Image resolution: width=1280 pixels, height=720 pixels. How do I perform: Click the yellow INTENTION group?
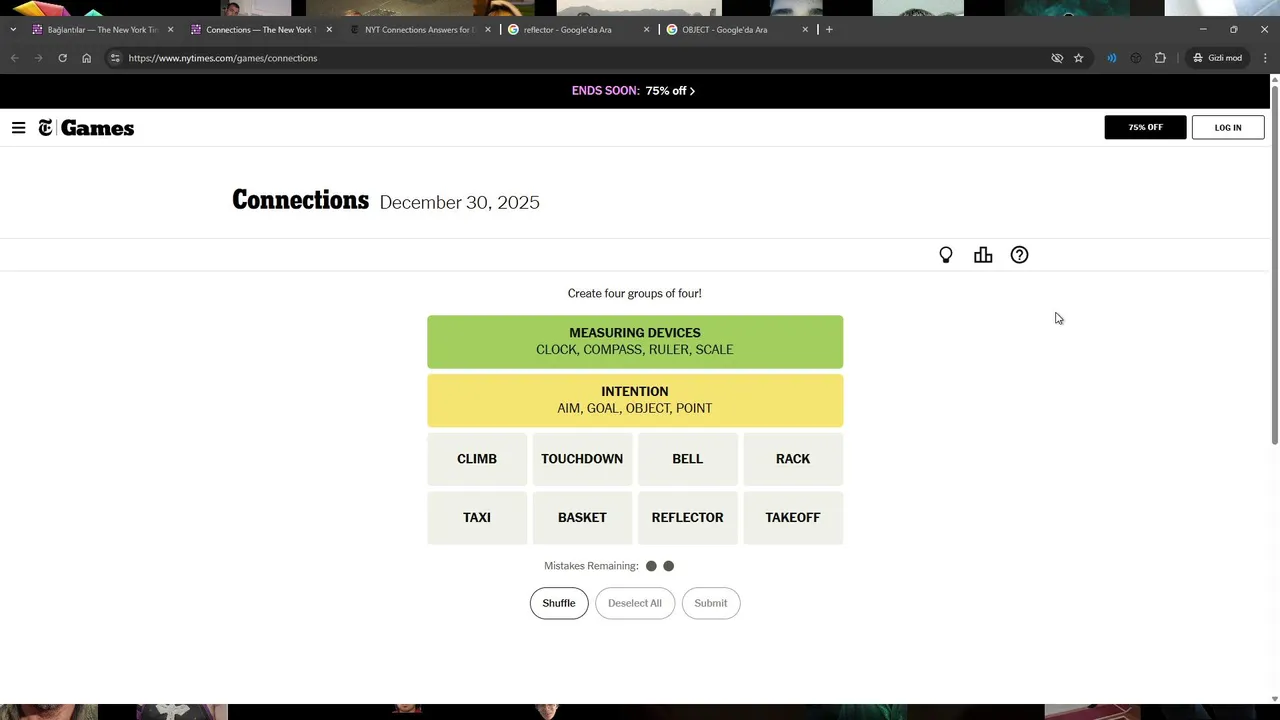pyautogui.click(x=635, y=400)
